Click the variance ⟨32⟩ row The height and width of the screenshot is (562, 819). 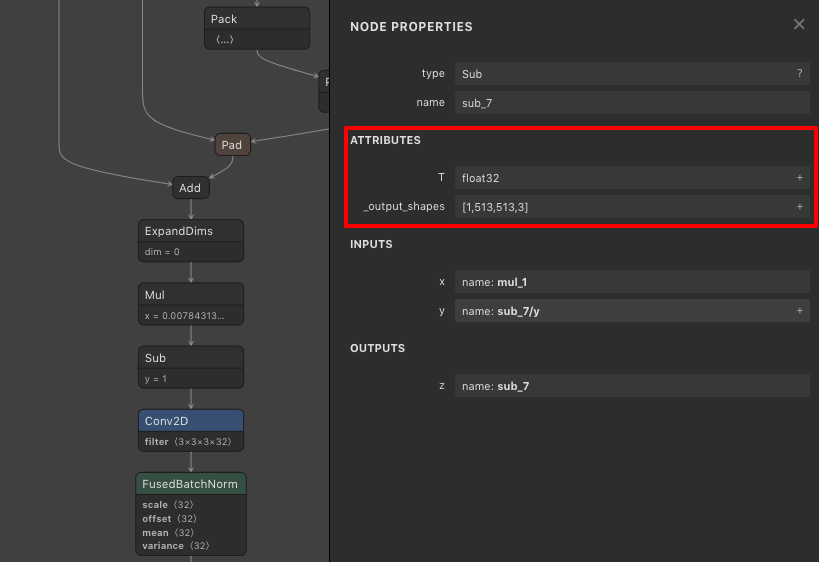[176, 546]
